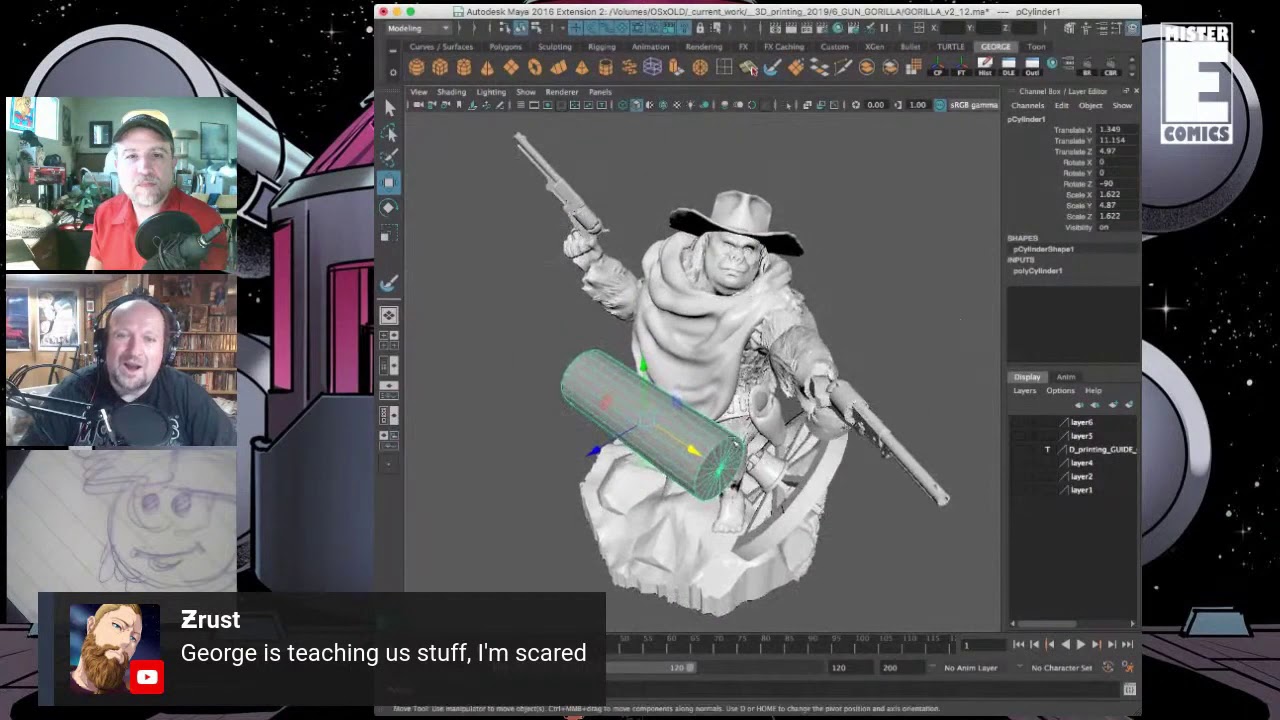
Task: Select the arrow Select tool in toolbox
Action: [x=390, y=108]
